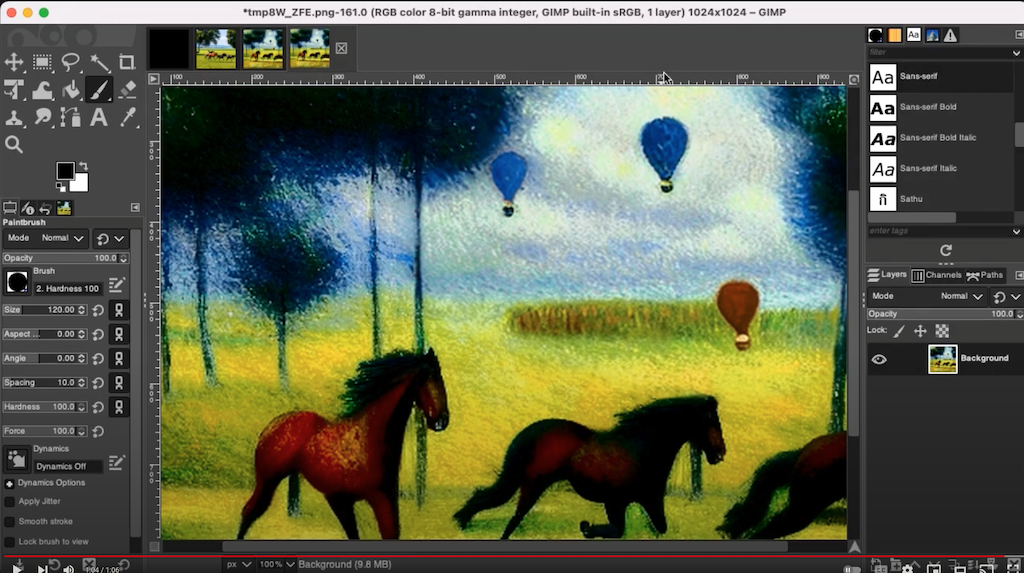This screenshot has width=1024, height=573.
Task: Switch to the Channels tab
Action: [936, 275]
